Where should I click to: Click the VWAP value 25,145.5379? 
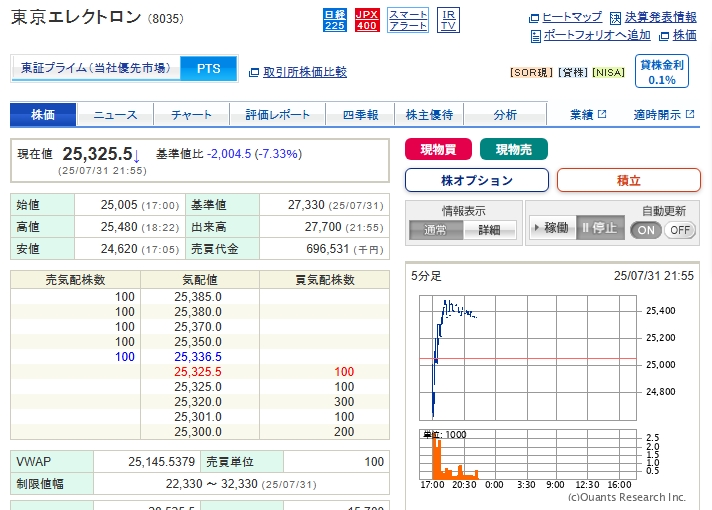pos(161,462)
